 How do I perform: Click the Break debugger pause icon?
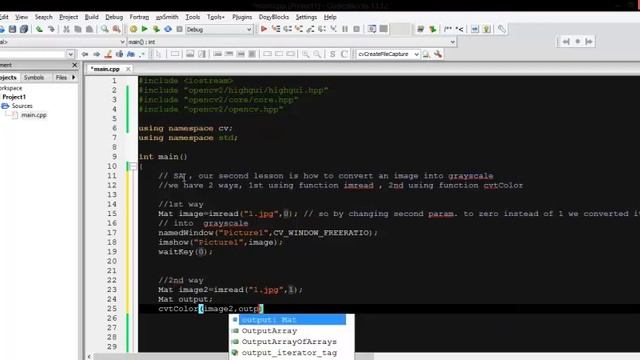coord(345,29)
